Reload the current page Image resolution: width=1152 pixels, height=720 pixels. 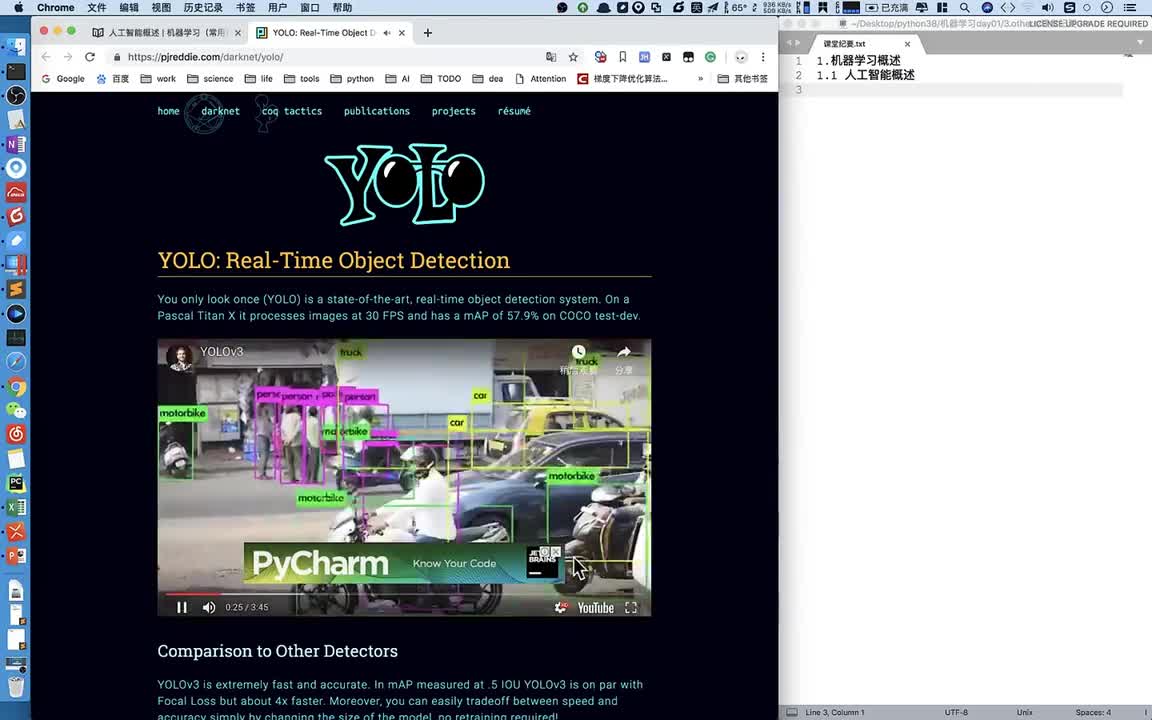[90, 57]
